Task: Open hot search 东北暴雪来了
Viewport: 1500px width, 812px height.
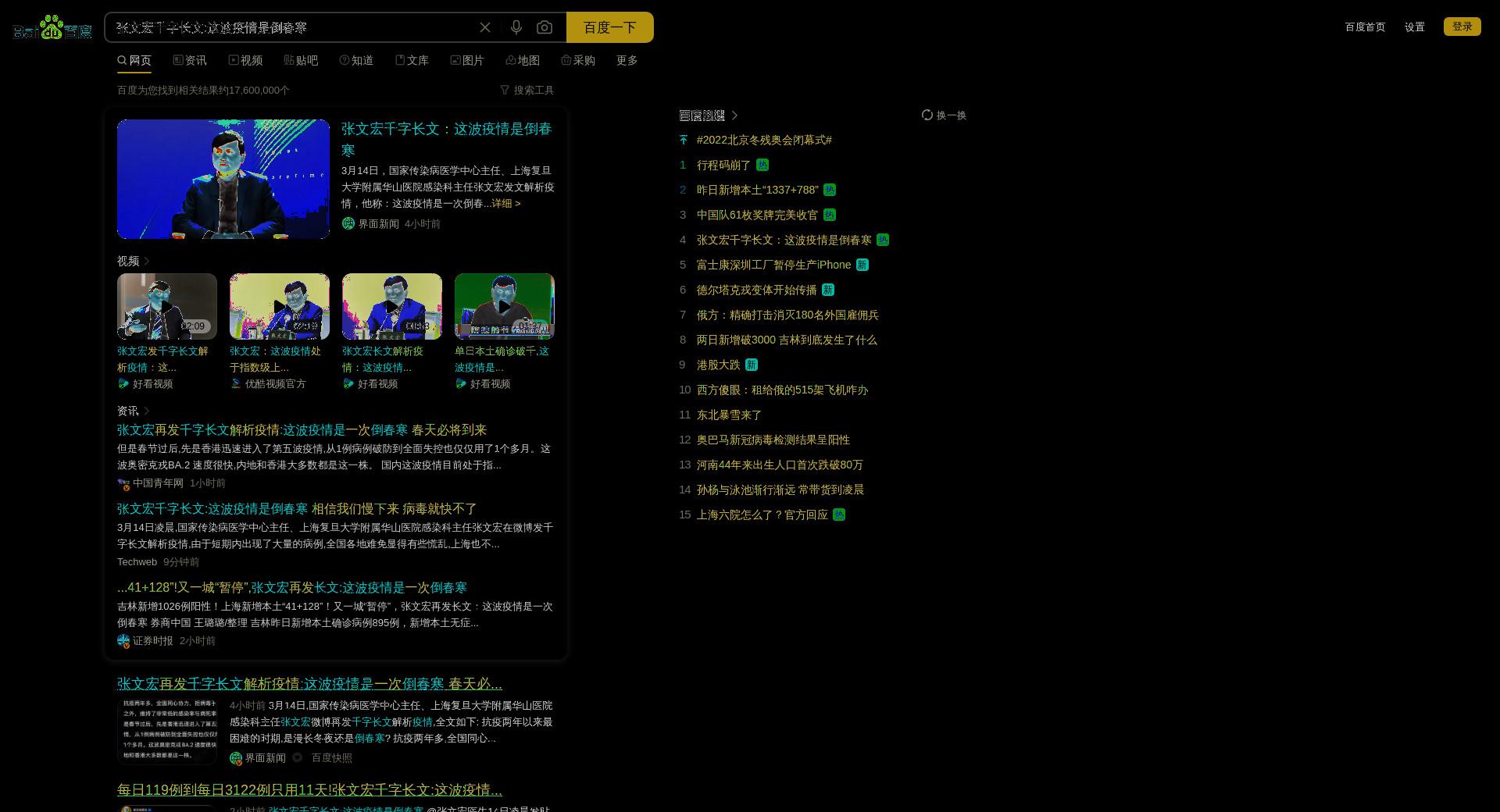Action: [x=729, y=415]
